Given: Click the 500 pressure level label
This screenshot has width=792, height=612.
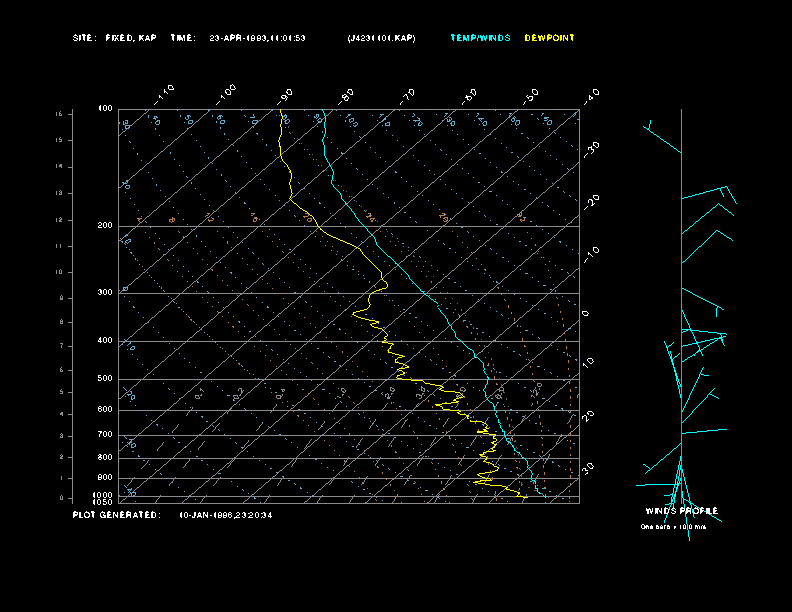Looking at the screenshot, I should [x=105, y=379].
